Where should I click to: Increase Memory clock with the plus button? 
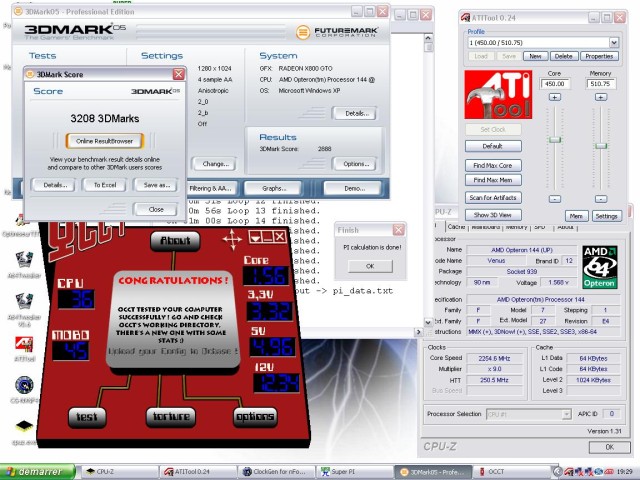pyautogui.click(x=600, y=97)
